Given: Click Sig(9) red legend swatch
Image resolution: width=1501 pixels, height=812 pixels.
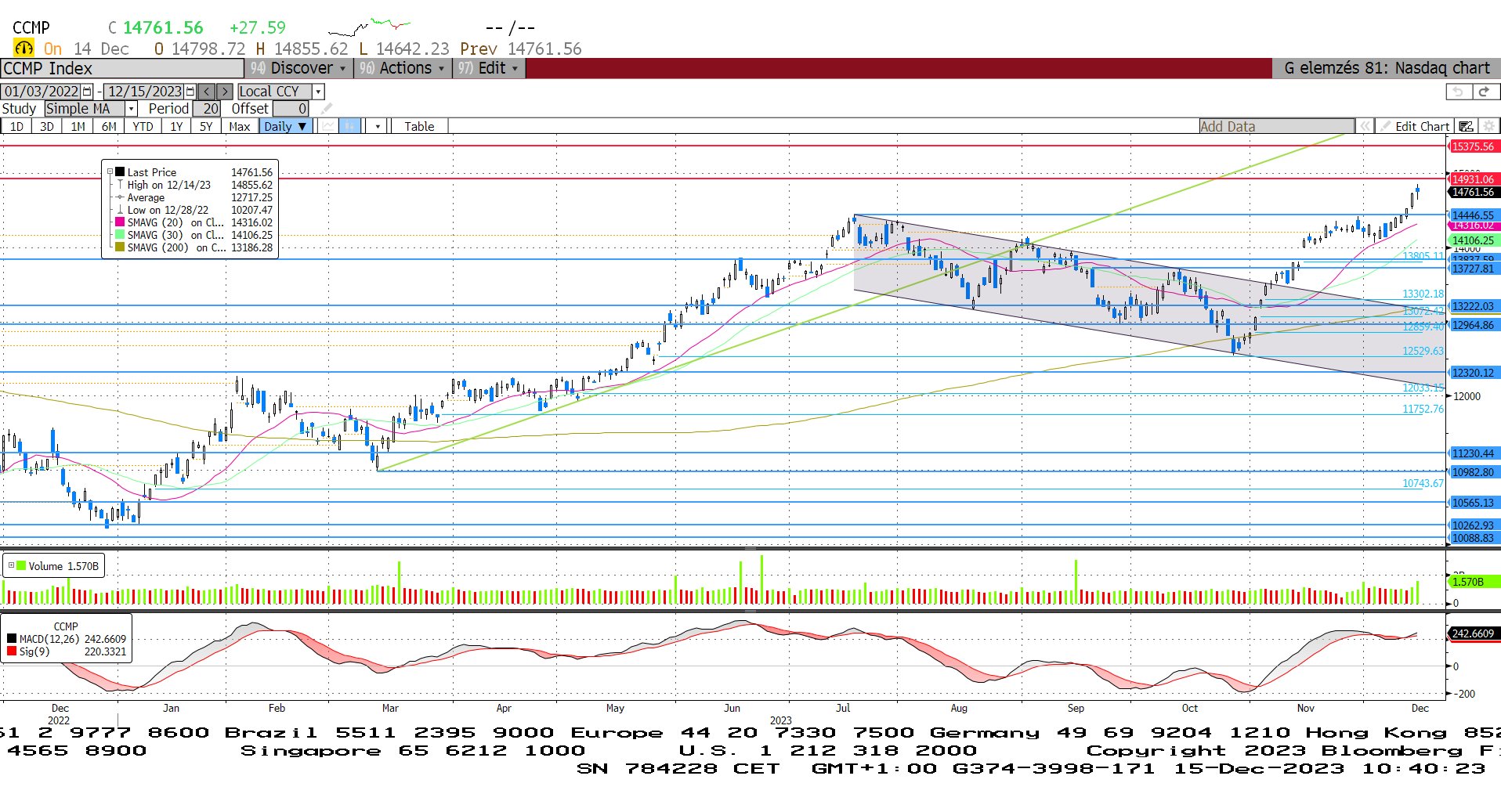Looking at the screenshot, I should point(12,651).
